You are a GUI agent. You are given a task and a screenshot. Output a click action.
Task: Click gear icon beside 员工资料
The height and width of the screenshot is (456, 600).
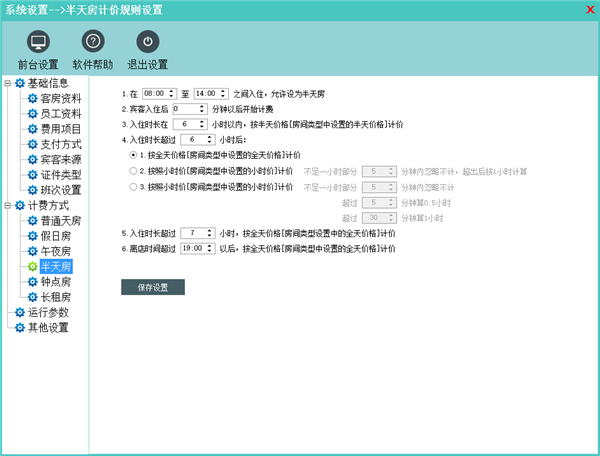pos(32,114)
